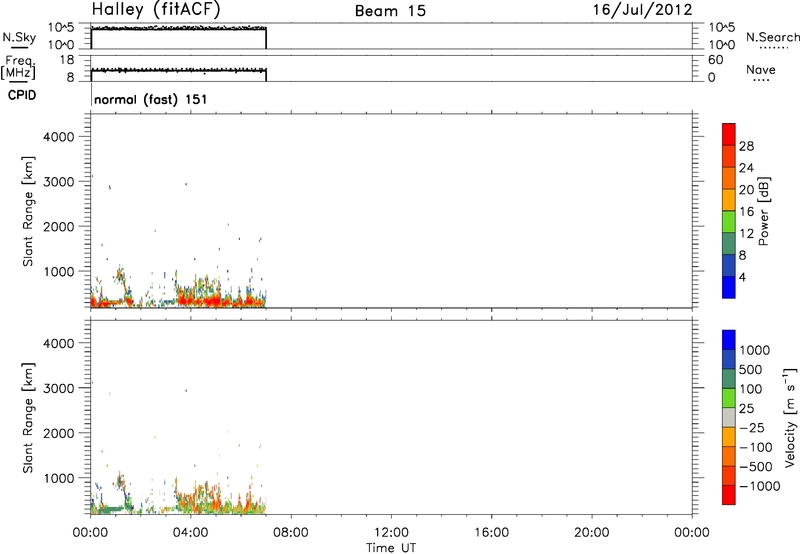Viewport: 800px width, 554px height.
Task: Click the 'N.Sky' legend label
Action: click(19, 37)
